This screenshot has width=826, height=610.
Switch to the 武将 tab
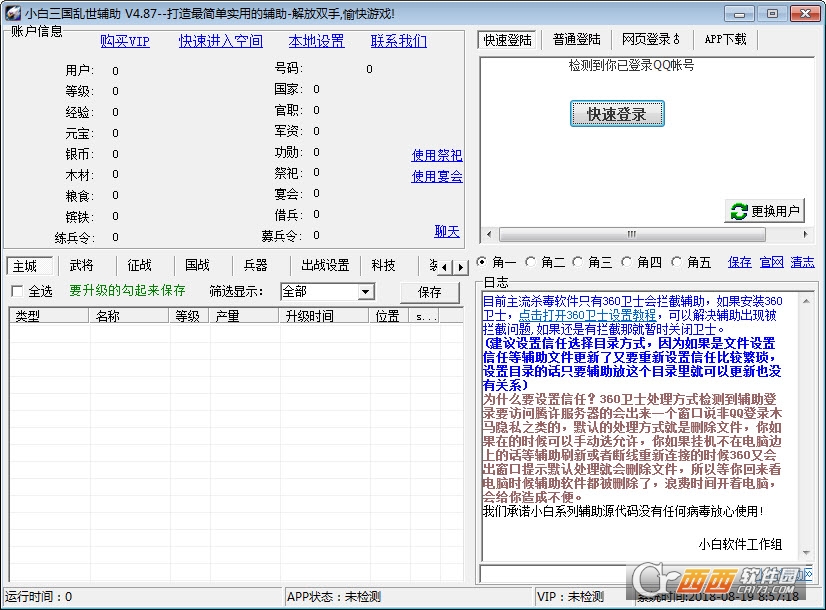(x=82, y=265)
